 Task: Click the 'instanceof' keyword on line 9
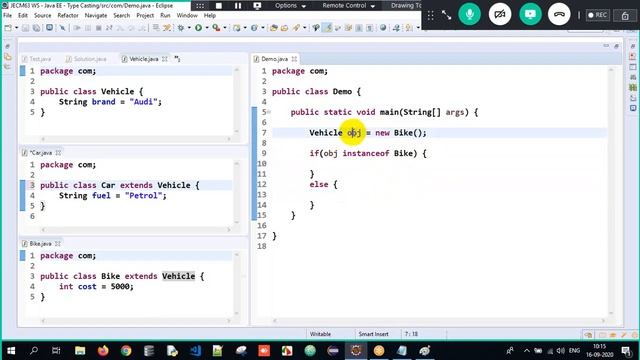(366, 153)
